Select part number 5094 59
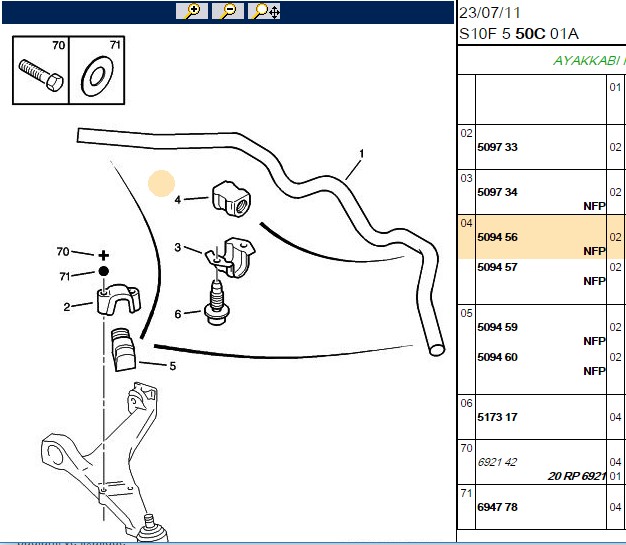The image size is (626, 545). click(x=497, y=327)
